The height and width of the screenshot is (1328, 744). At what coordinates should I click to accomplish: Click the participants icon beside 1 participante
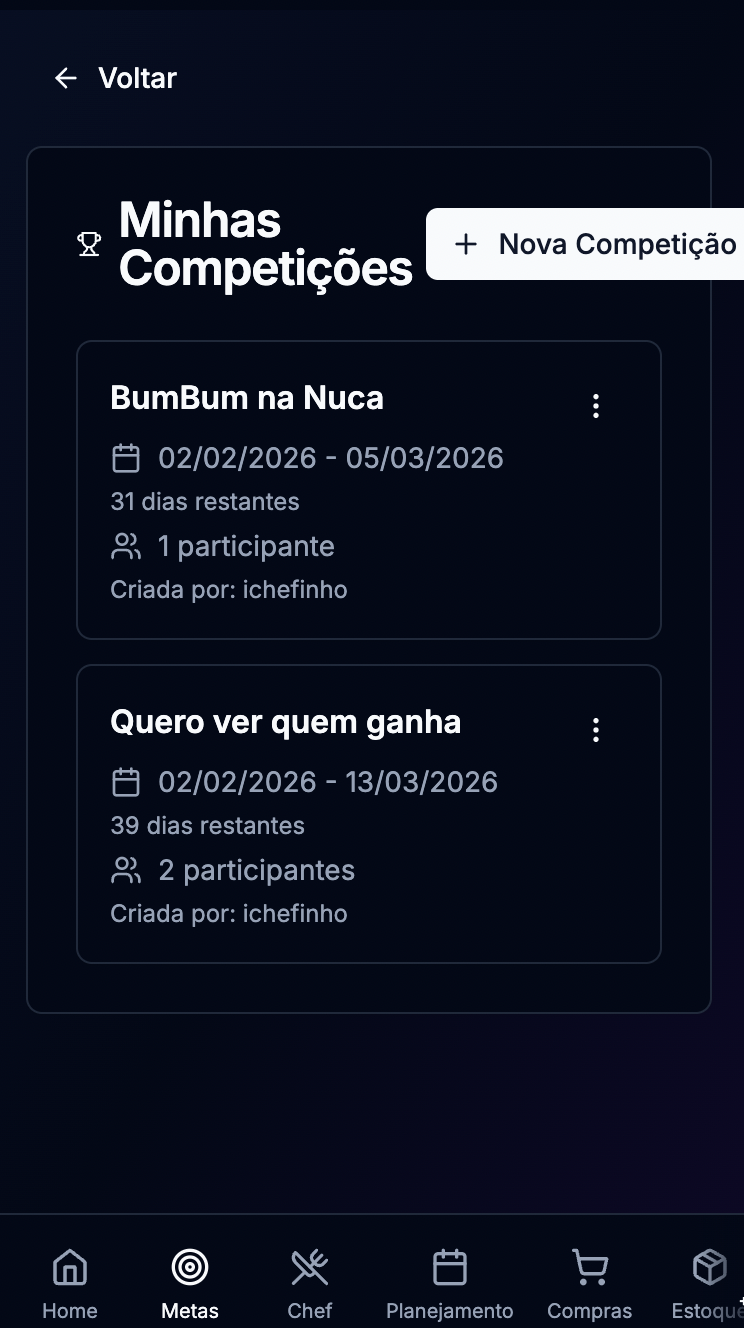click(x=126, y=547)
